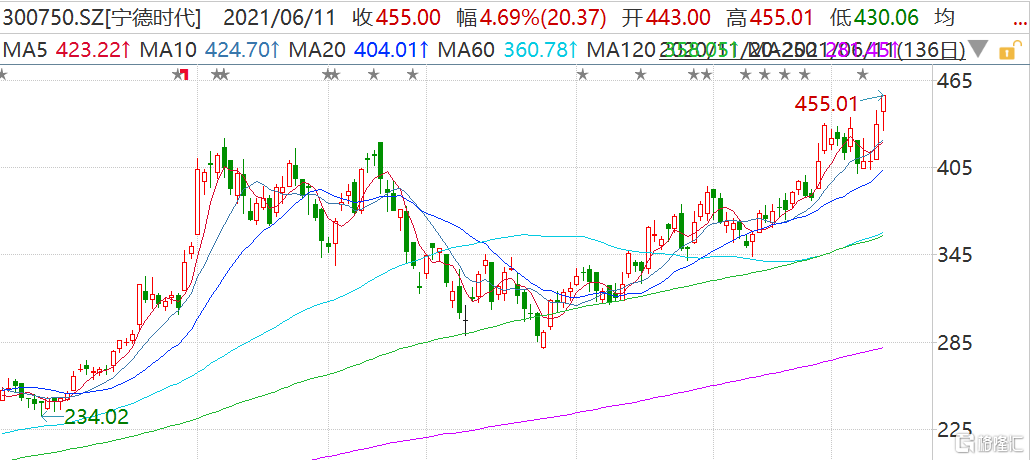Select the stock title 300750.SZ[宁德时代]
The width and height of the screenshot is (1030, 460).
point(101,18)
